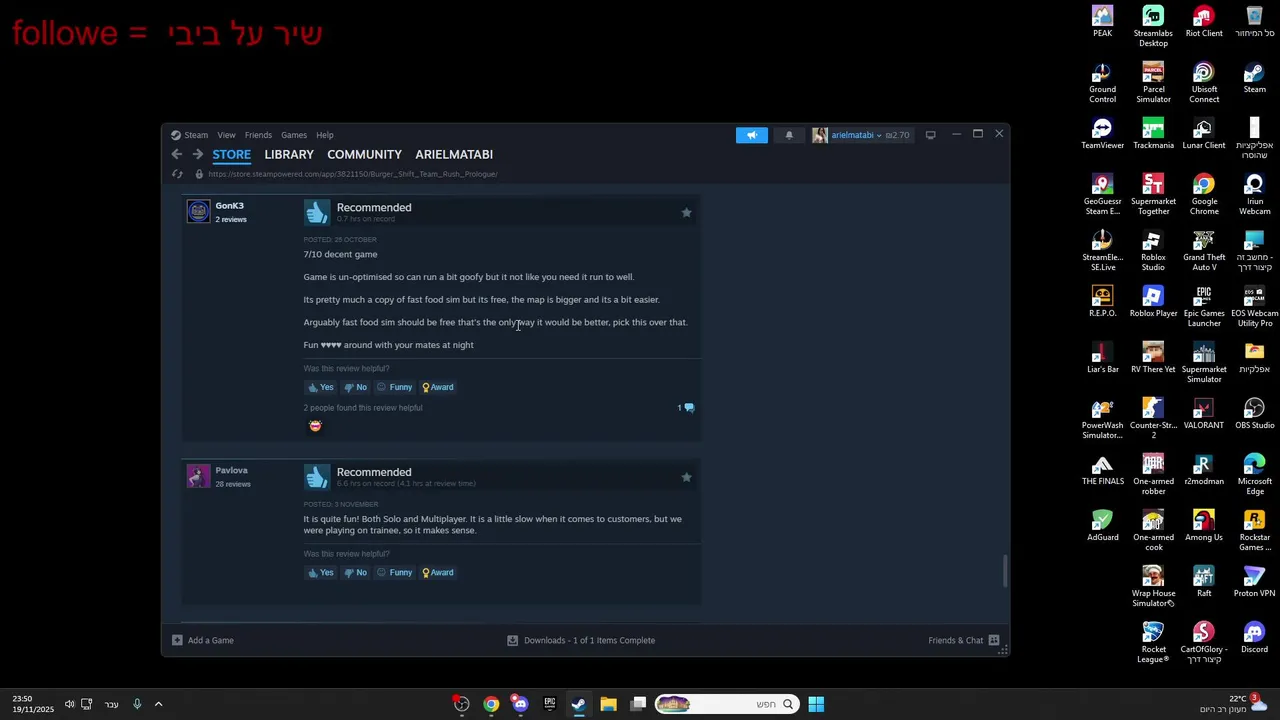Open Epic Games Launcher desktop shortcut
Screen dimensions: 1280x720
[x=1204, y=307]
